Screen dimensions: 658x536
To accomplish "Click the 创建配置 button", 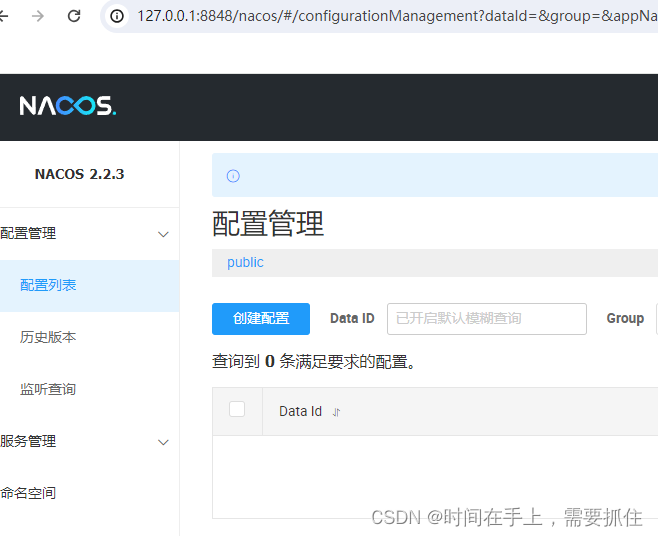I will click(261, 319).
